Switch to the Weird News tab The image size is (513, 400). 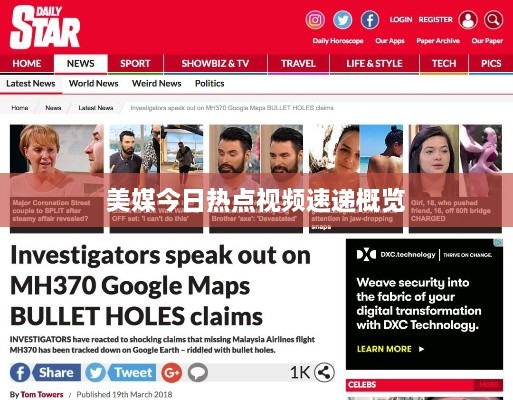coord(157,83)
